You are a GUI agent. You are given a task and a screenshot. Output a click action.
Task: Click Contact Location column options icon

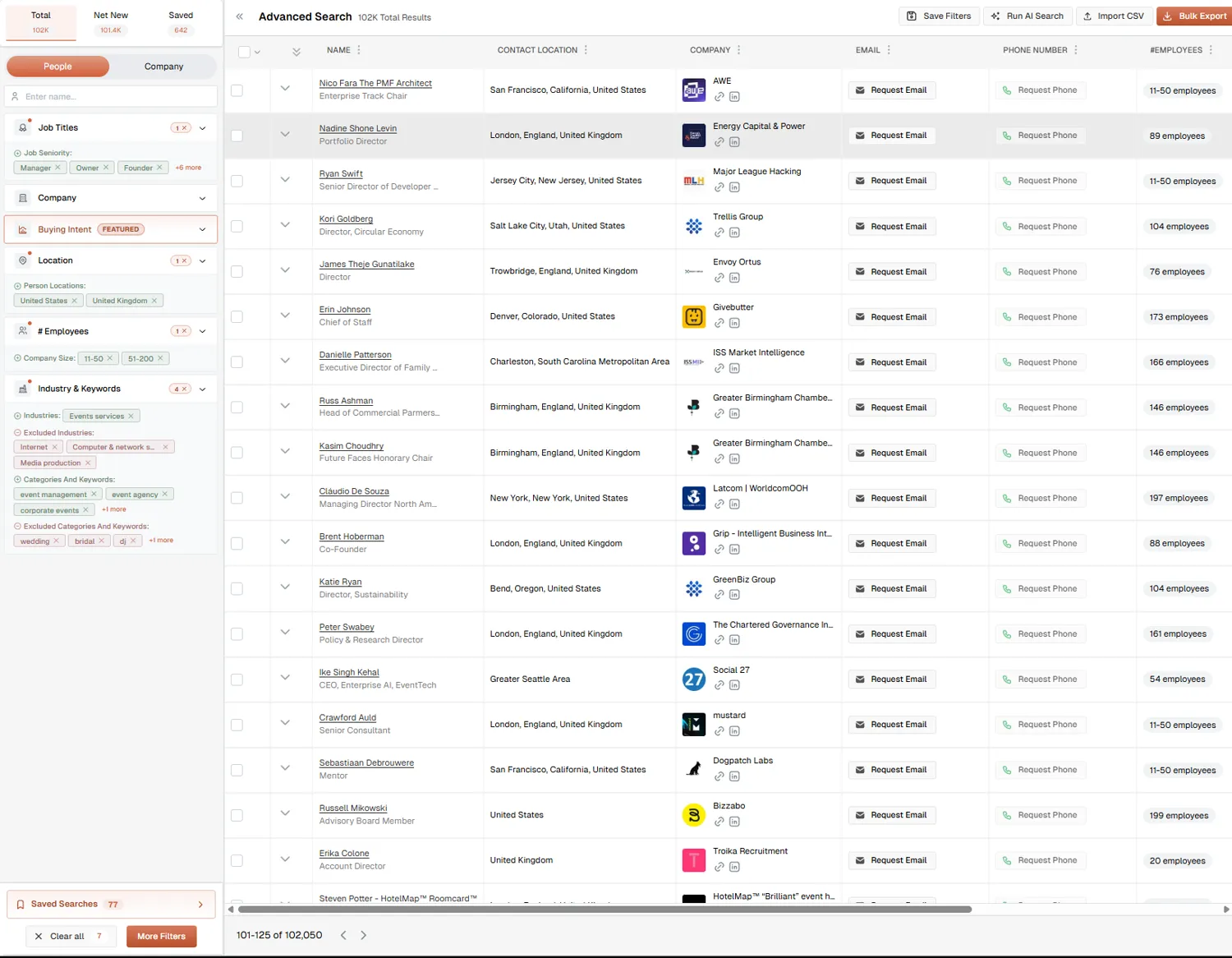coord(586,50)
